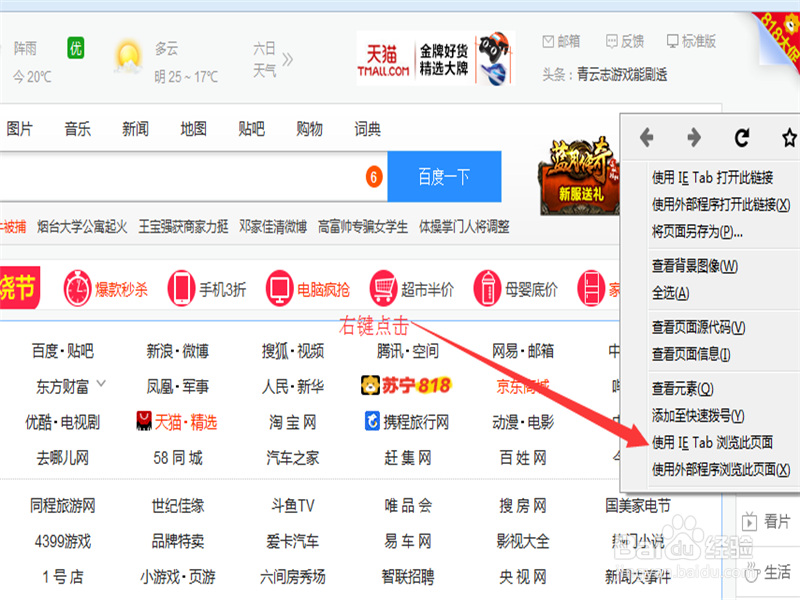Choose 查看页面源代码(V)
This screenshot has width=800, height=600.
tap(698, 327)
